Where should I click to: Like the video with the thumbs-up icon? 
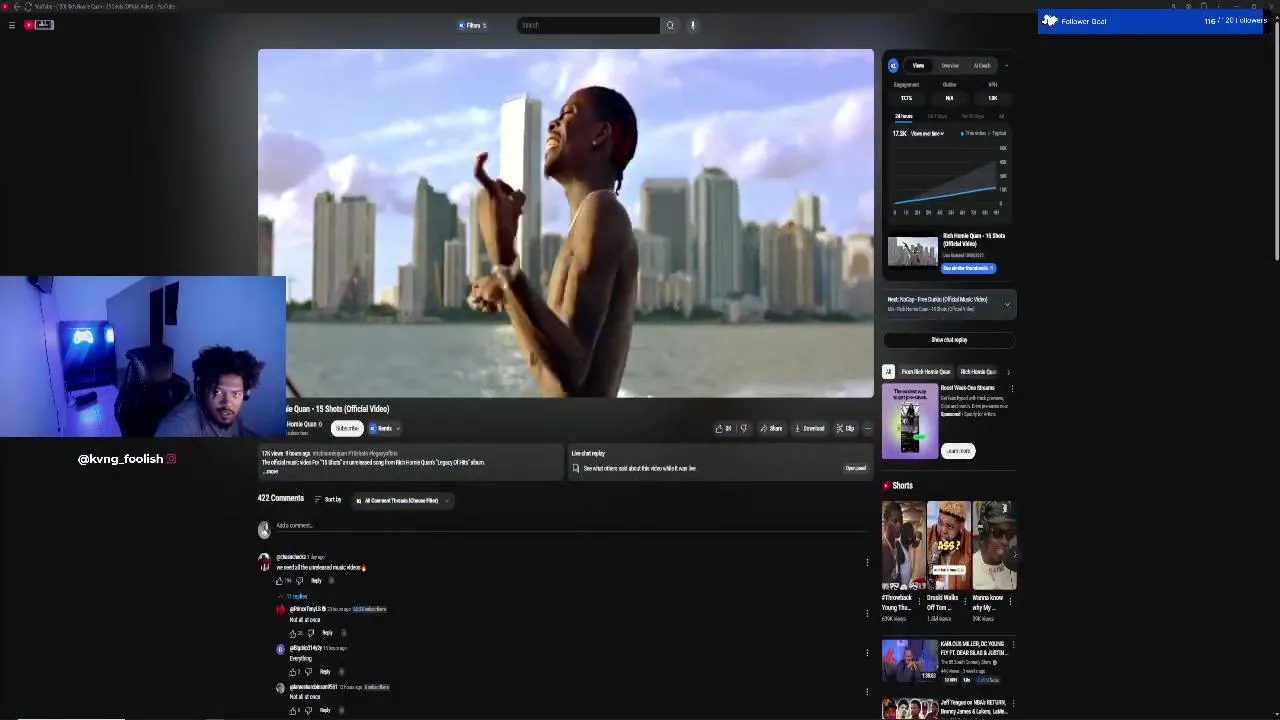point(723,428)
